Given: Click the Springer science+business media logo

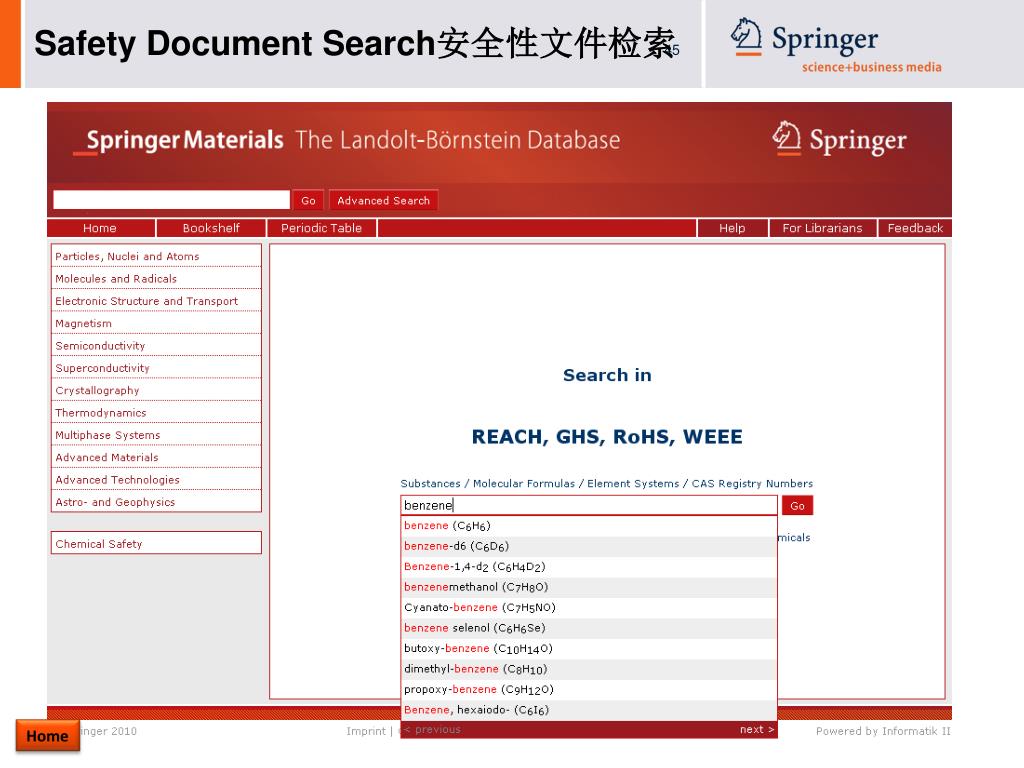Looking at the screenshot, I should point(836,45).
